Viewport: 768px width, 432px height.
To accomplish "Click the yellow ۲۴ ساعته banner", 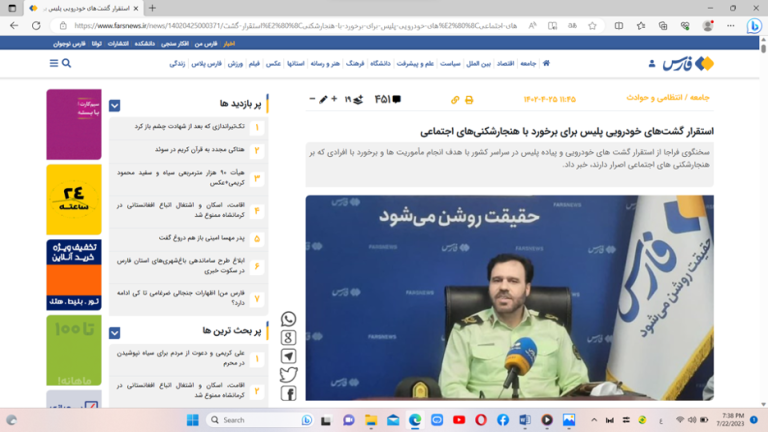I will tap(73, 199).
